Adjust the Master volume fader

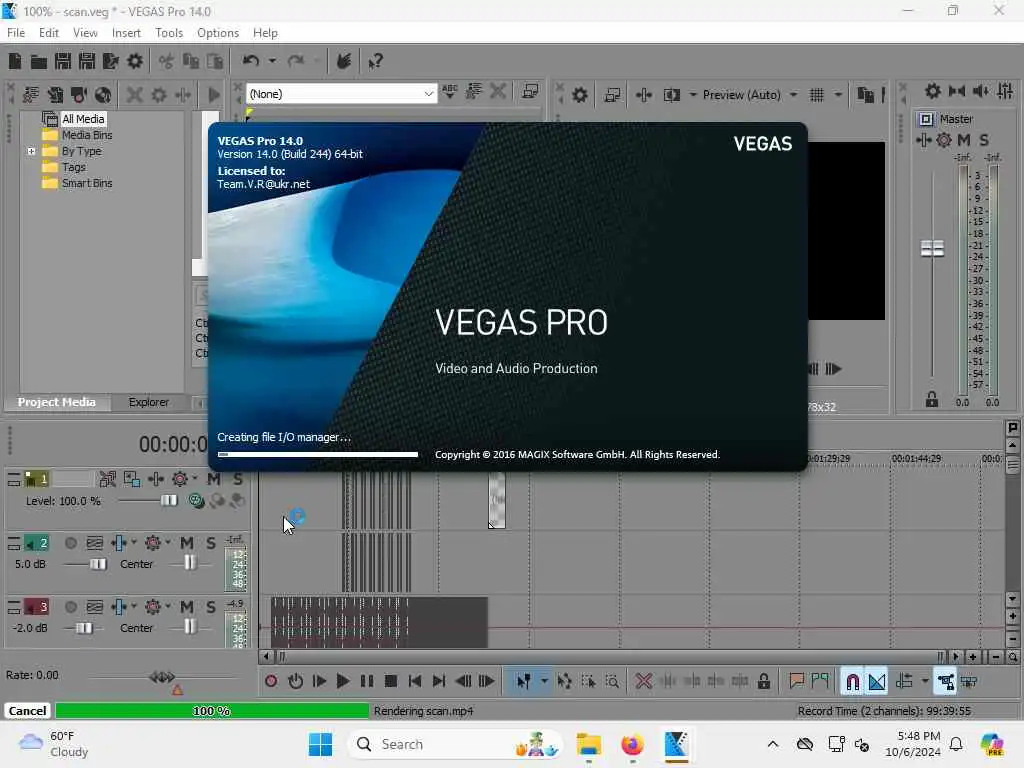point(932,248)
